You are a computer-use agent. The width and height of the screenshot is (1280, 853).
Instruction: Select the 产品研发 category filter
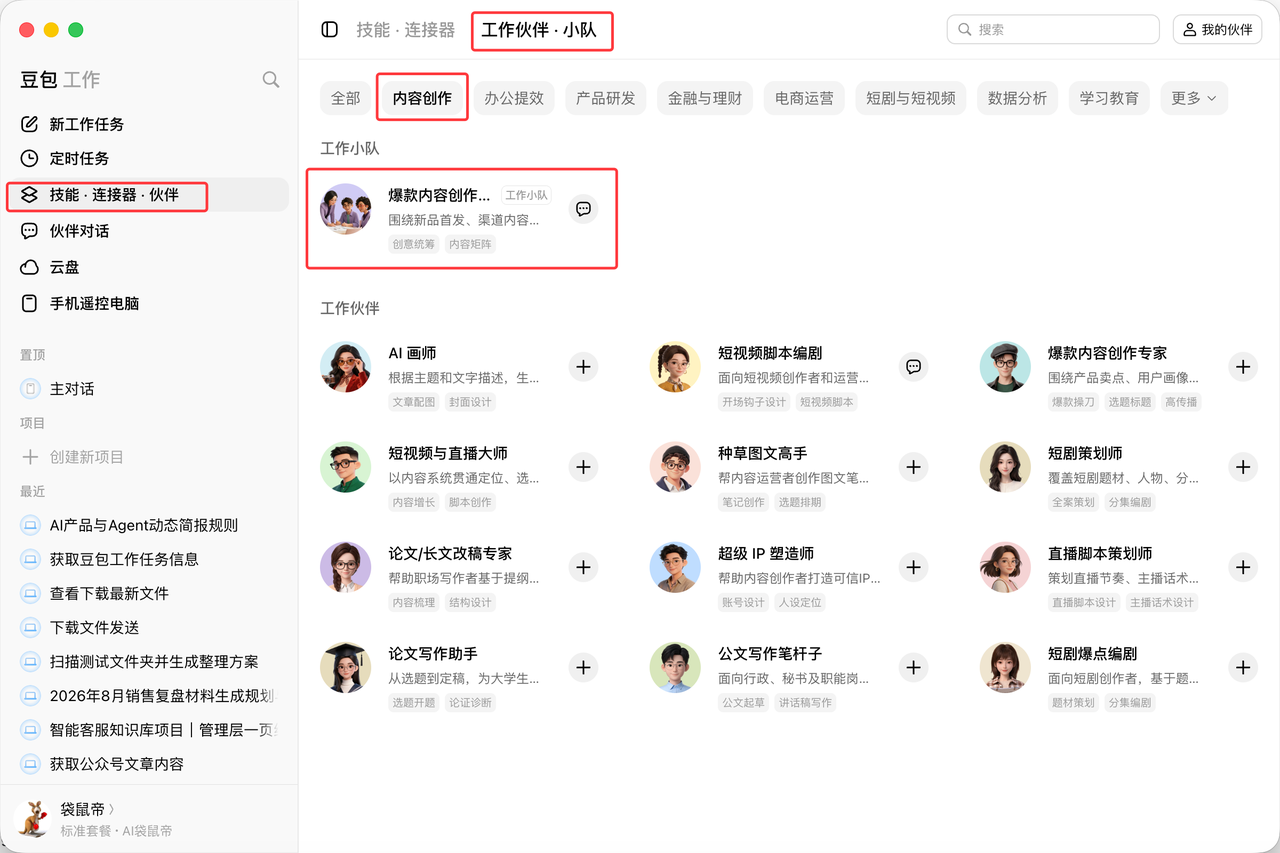tap(606, 98)
